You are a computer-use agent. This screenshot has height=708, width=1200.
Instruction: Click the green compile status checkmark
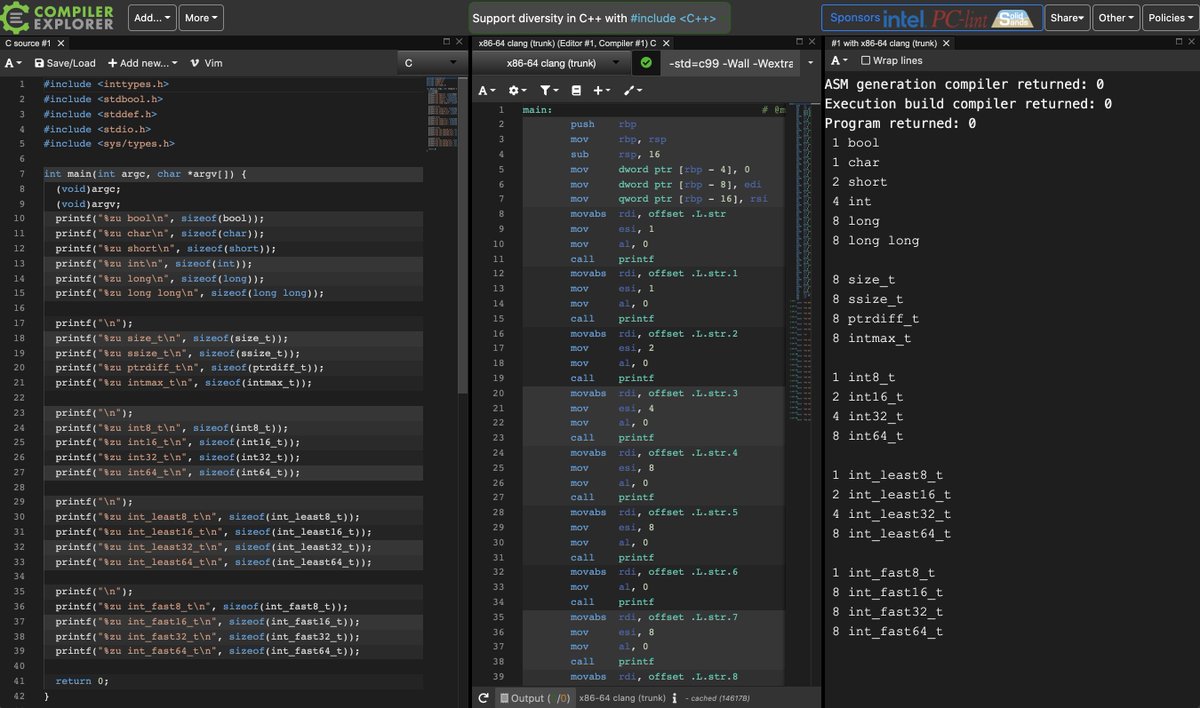pyautogui.click(x=646, y=63)
